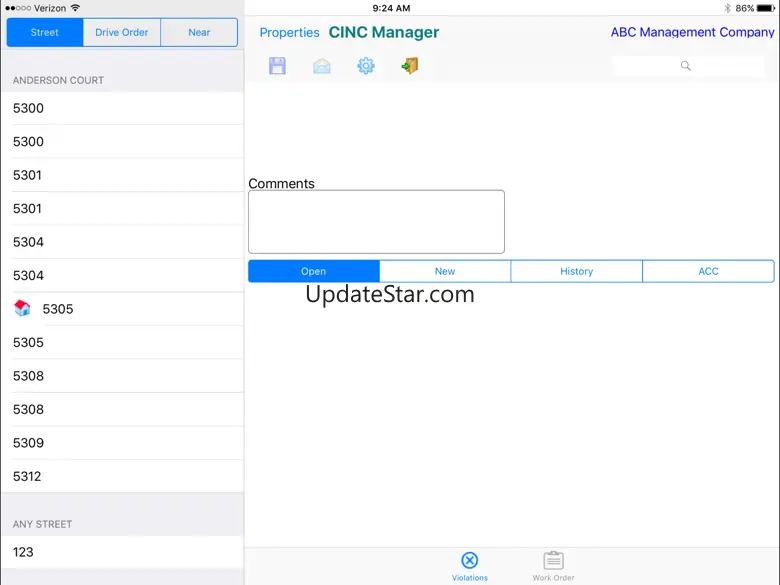
Task: Switch to Drive Order sorting
Action: click(x=122, y=32)
